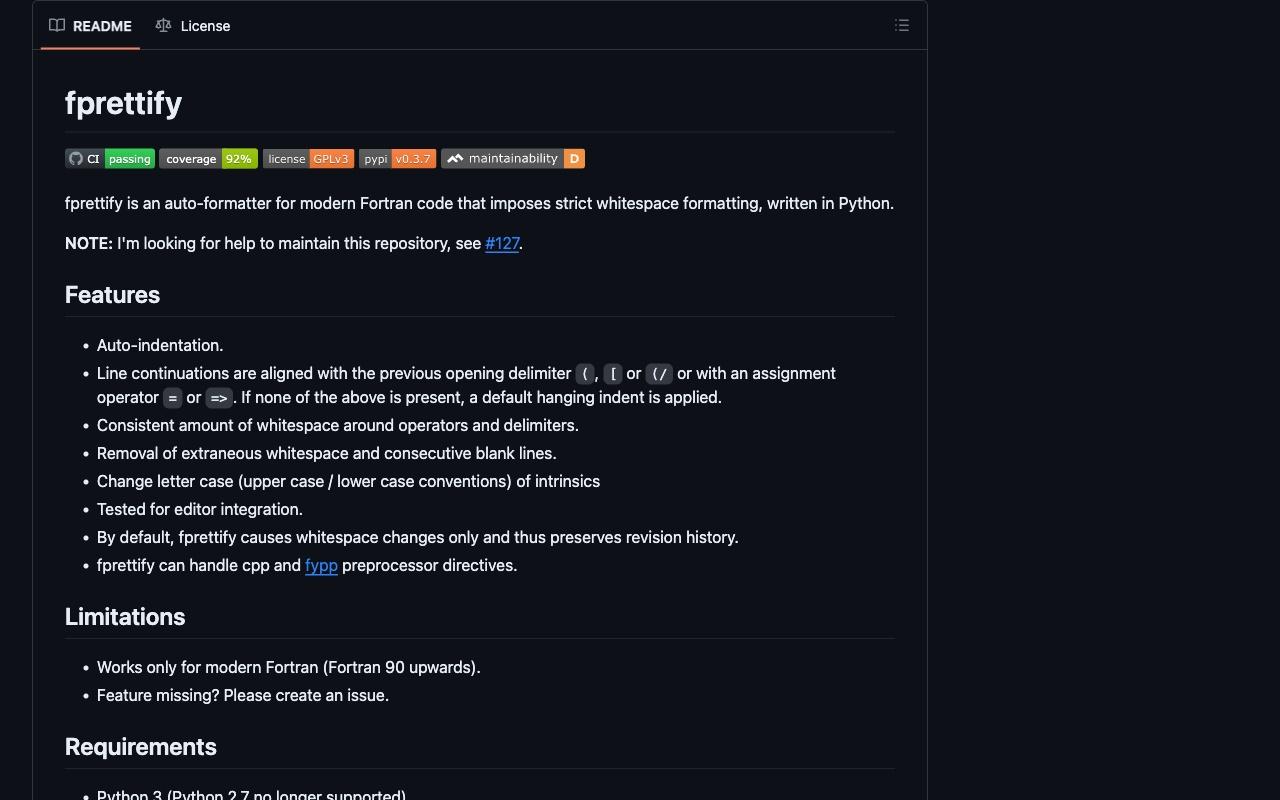The height and width of the screenshot is (800, 1280).
Task: Follow the #127 issue link
Action: click(502, 243)
